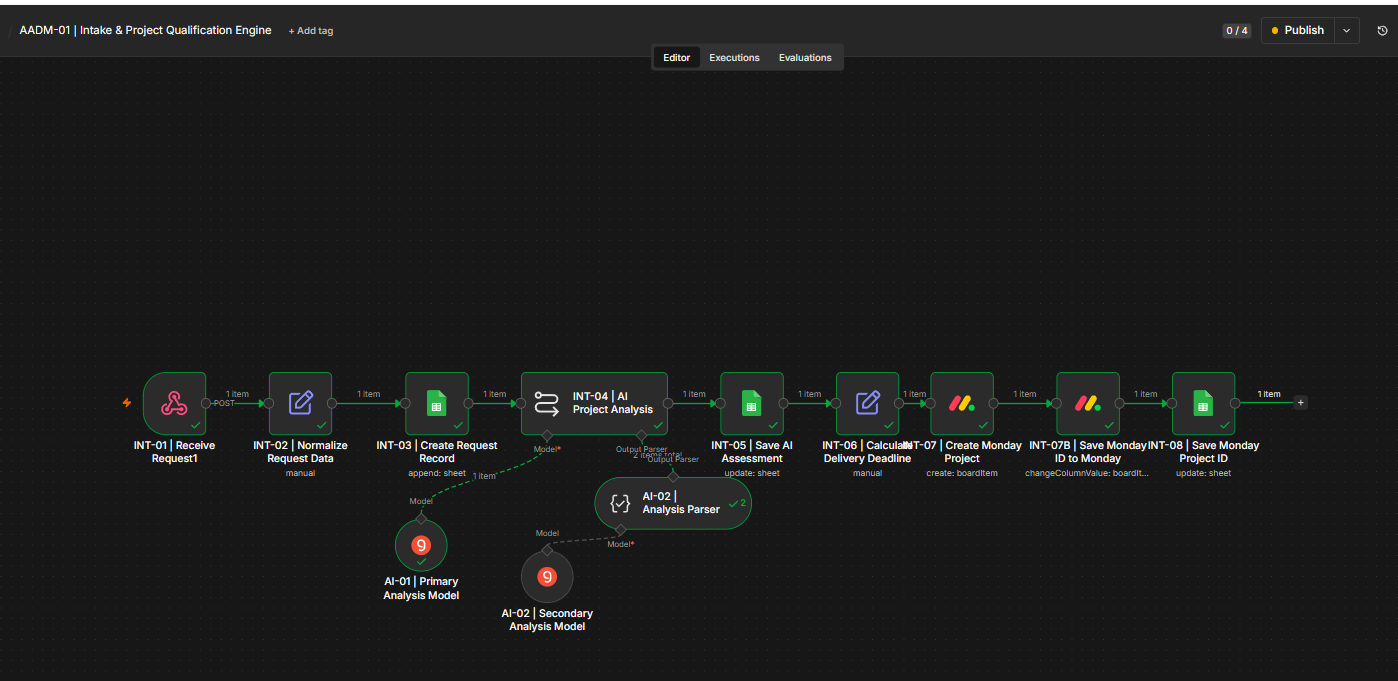Click the INT-01 Receive Request1 label
Viewport: 1398px width, 681px height.
pos(174,452)
